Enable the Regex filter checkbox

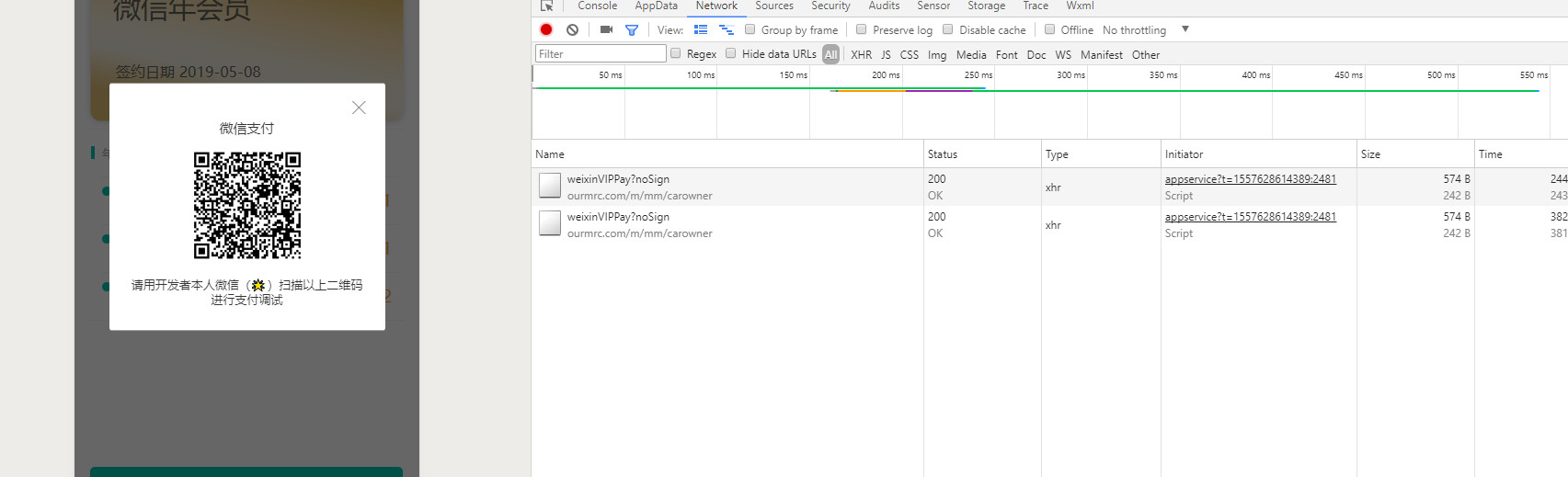point(676,53)
